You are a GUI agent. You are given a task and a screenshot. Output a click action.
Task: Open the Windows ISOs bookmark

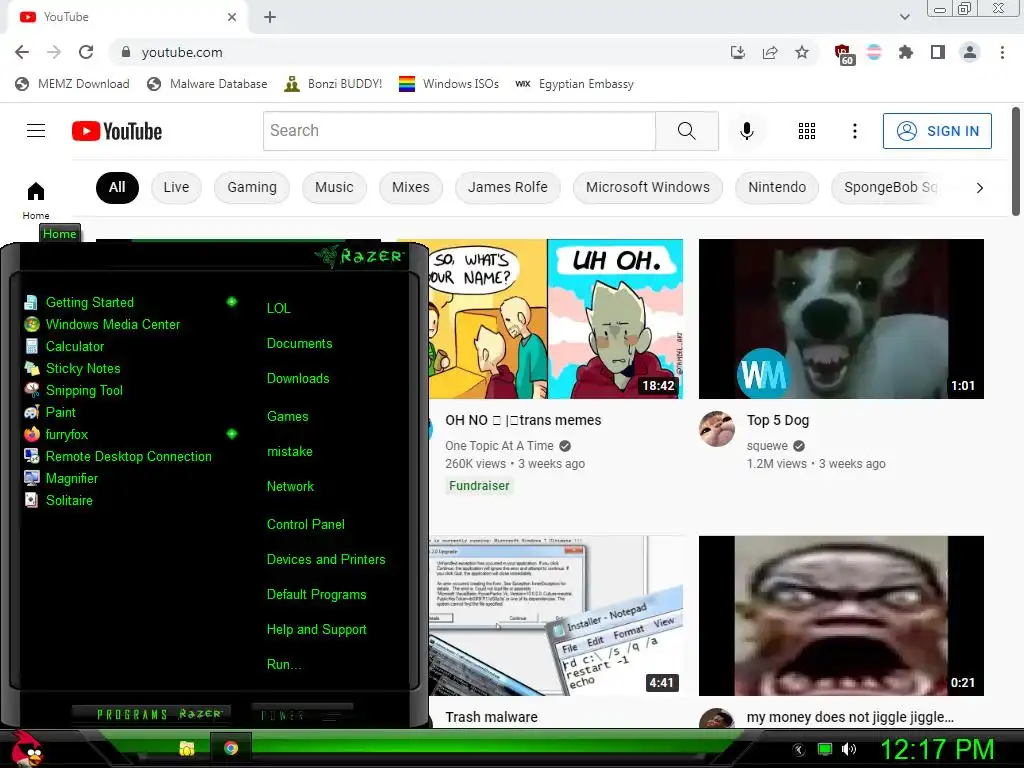[x=449, y=84]
